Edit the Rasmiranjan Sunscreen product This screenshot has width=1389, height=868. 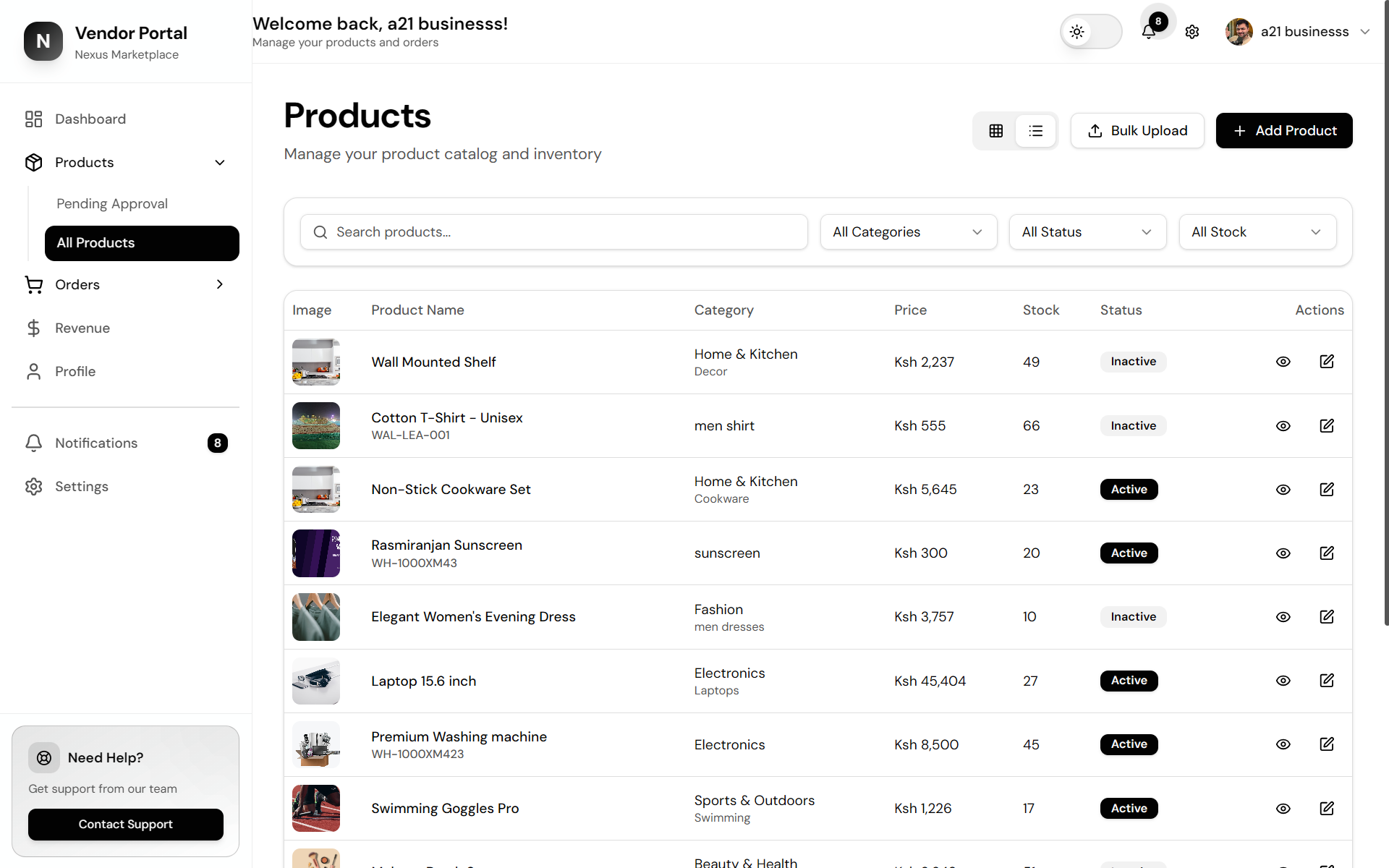coord(1327,553)
